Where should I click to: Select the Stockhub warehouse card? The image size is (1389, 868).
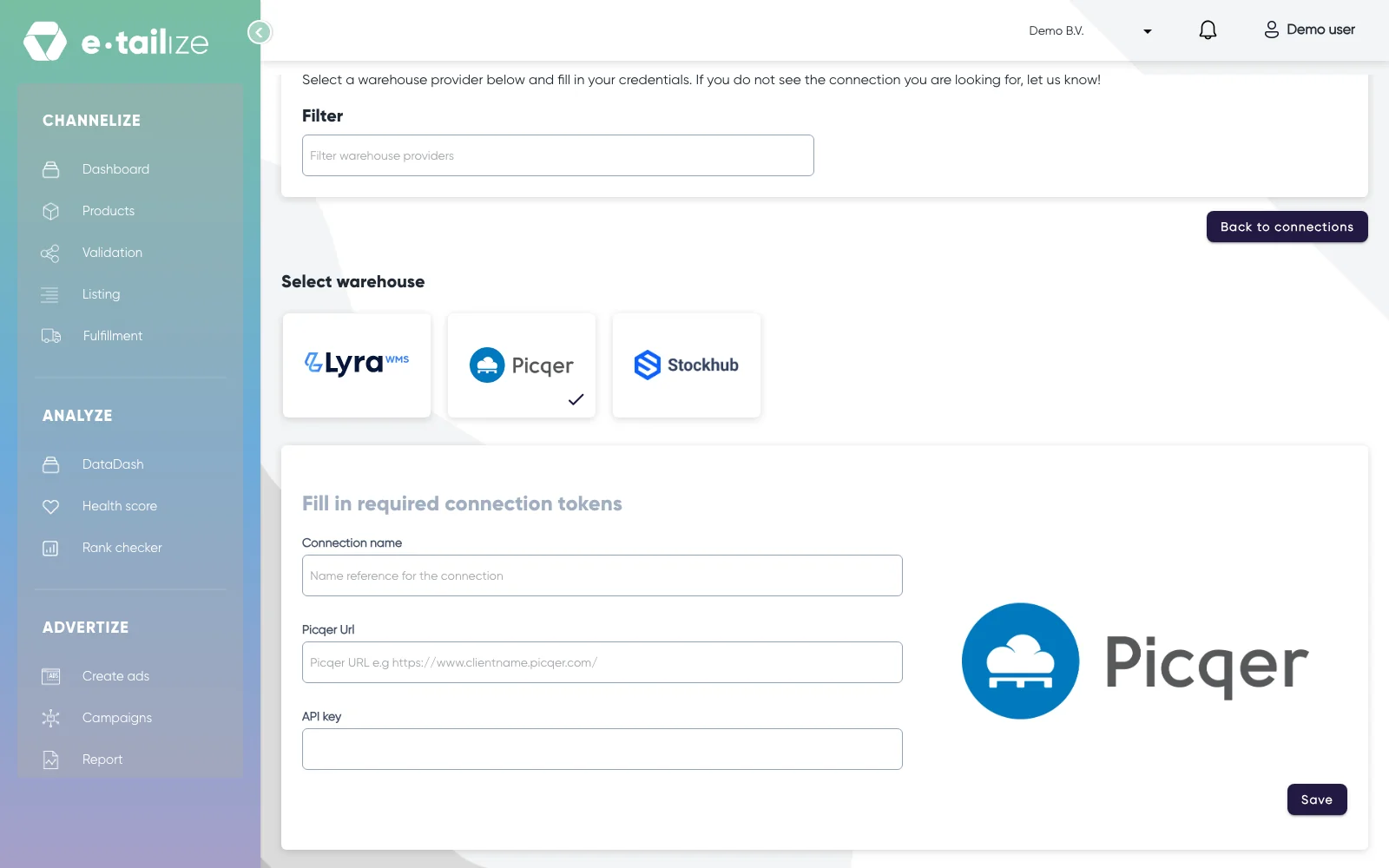(x=687, y=365)
